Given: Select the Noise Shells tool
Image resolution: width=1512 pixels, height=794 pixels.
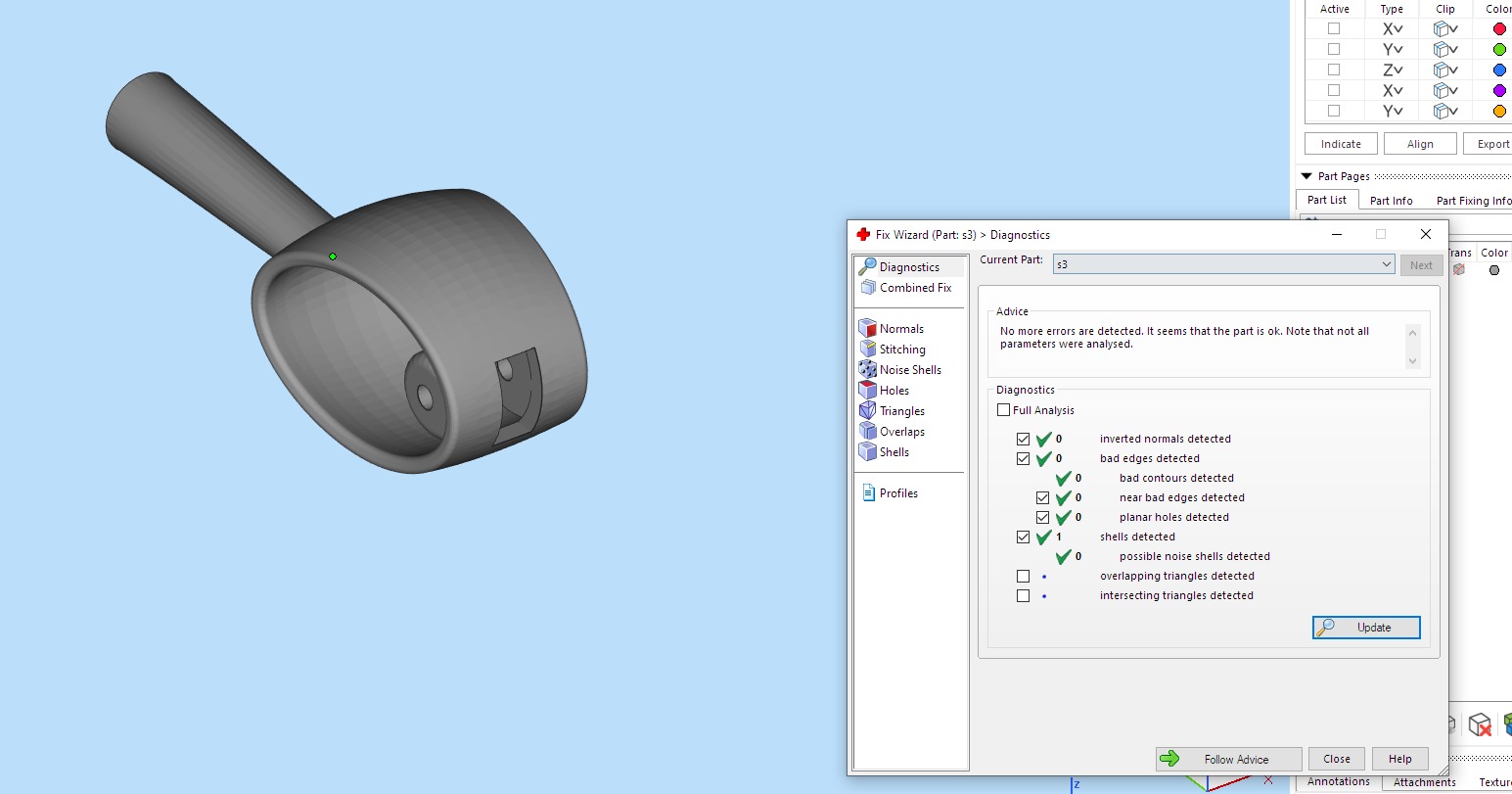Looking at the screenshot, I should click(900, 370).
